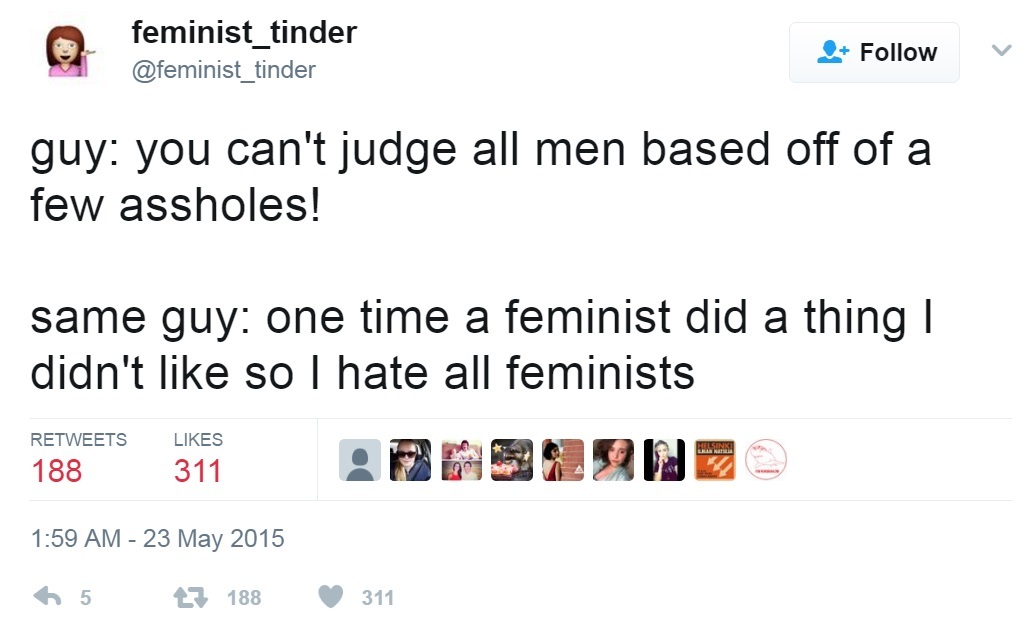Image resolution: width=1027 pixels, height=622 pixels.
Task: Open the orange Helsinki liker avatar
Action: (x=715, y=460)
